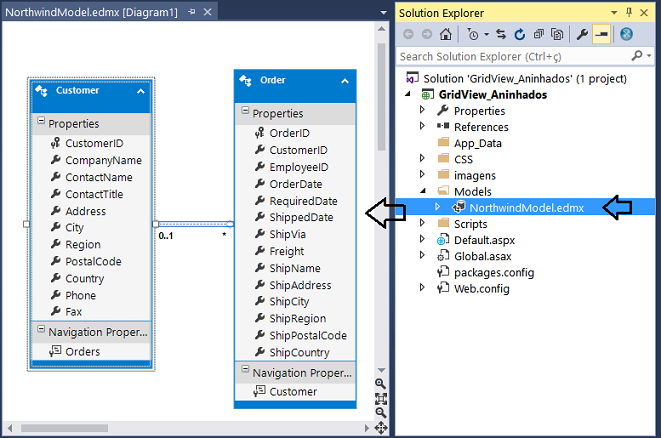Viewport: 661px width, 438px height.
Task: Open Properties wrench icon in toolbar
Action: (x=582, y=34)
